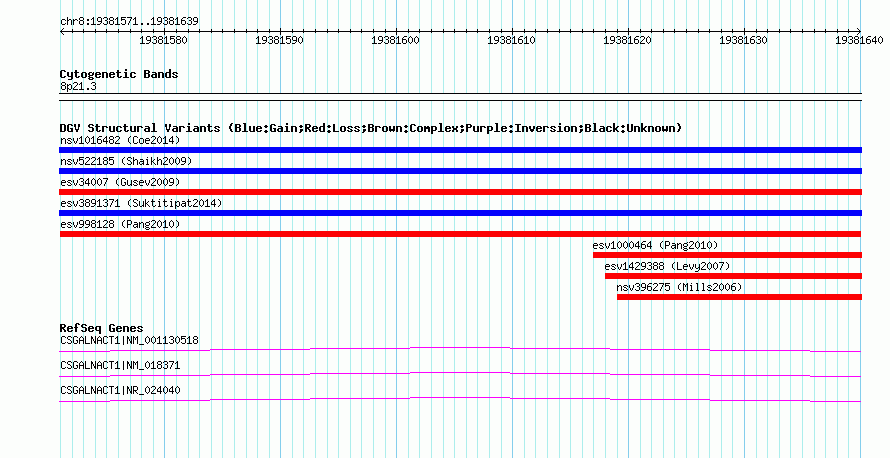The height and width of the screenshot is (458, 890).
Task: Open transcript CSGALNACT1|NM_018371
Action: tap(120, 365)
